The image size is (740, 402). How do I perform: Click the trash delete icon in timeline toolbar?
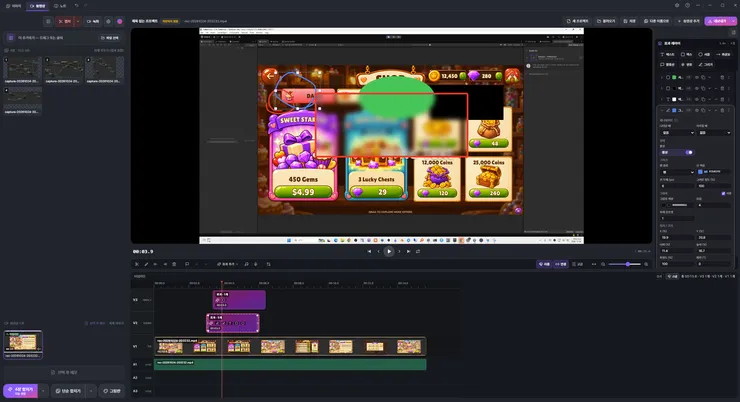(x=174, y=264)
